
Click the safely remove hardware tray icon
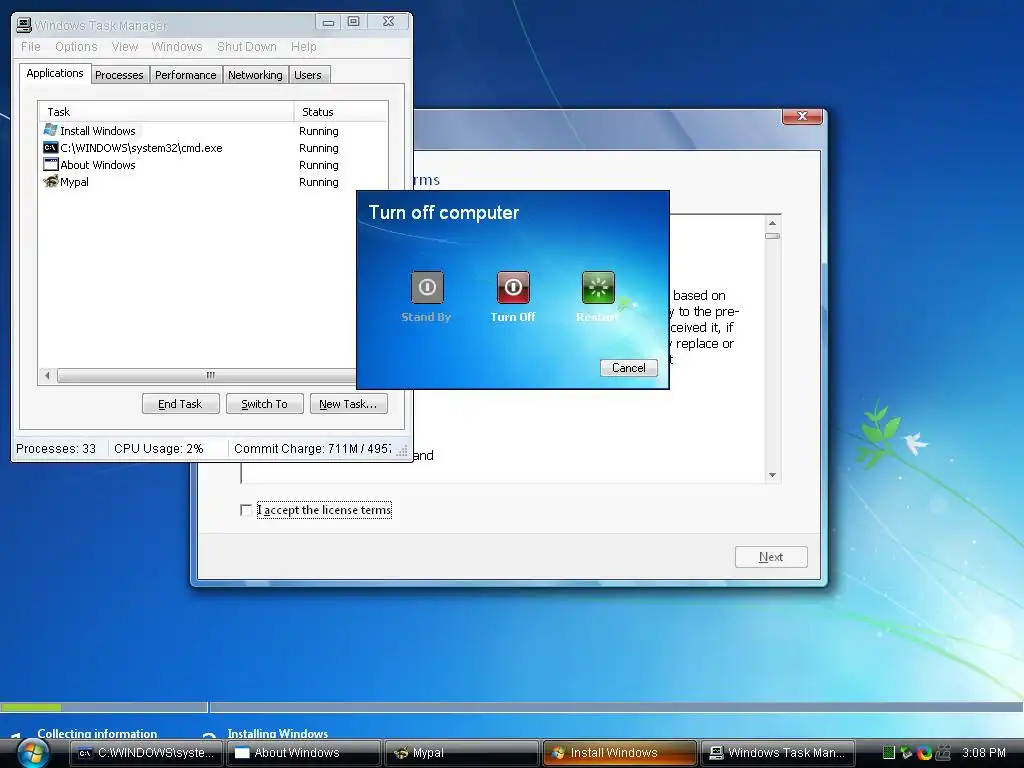coord(906,752)
